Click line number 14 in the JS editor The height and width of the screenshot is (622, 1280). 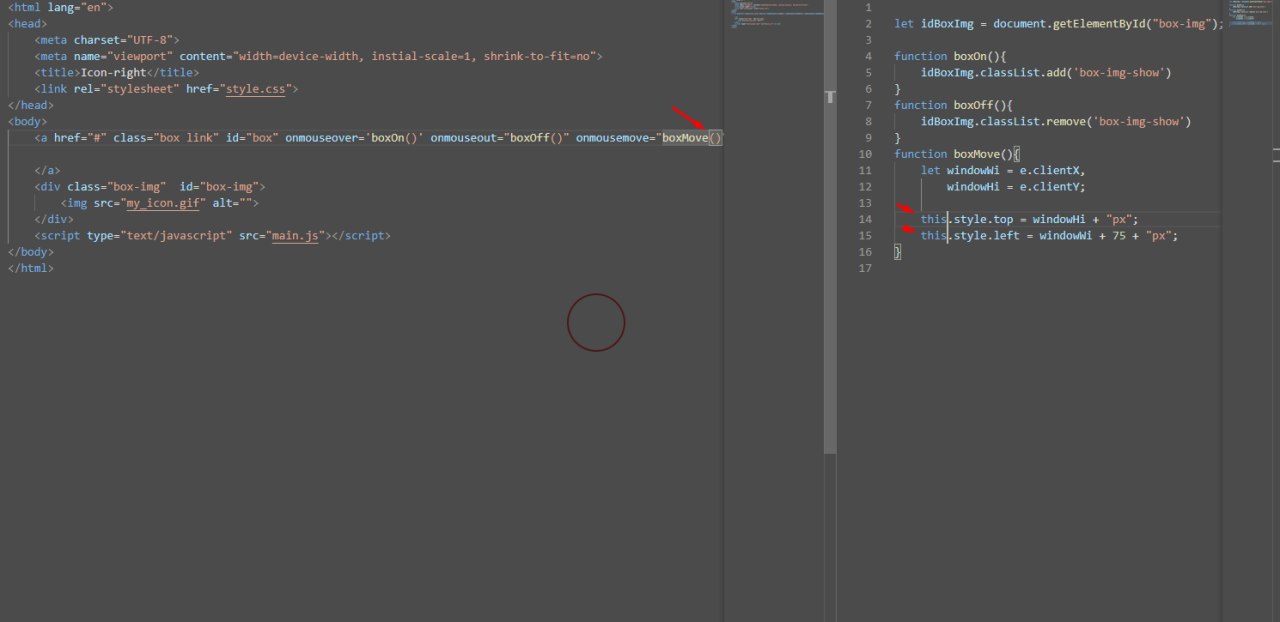[x=866, y=220]
